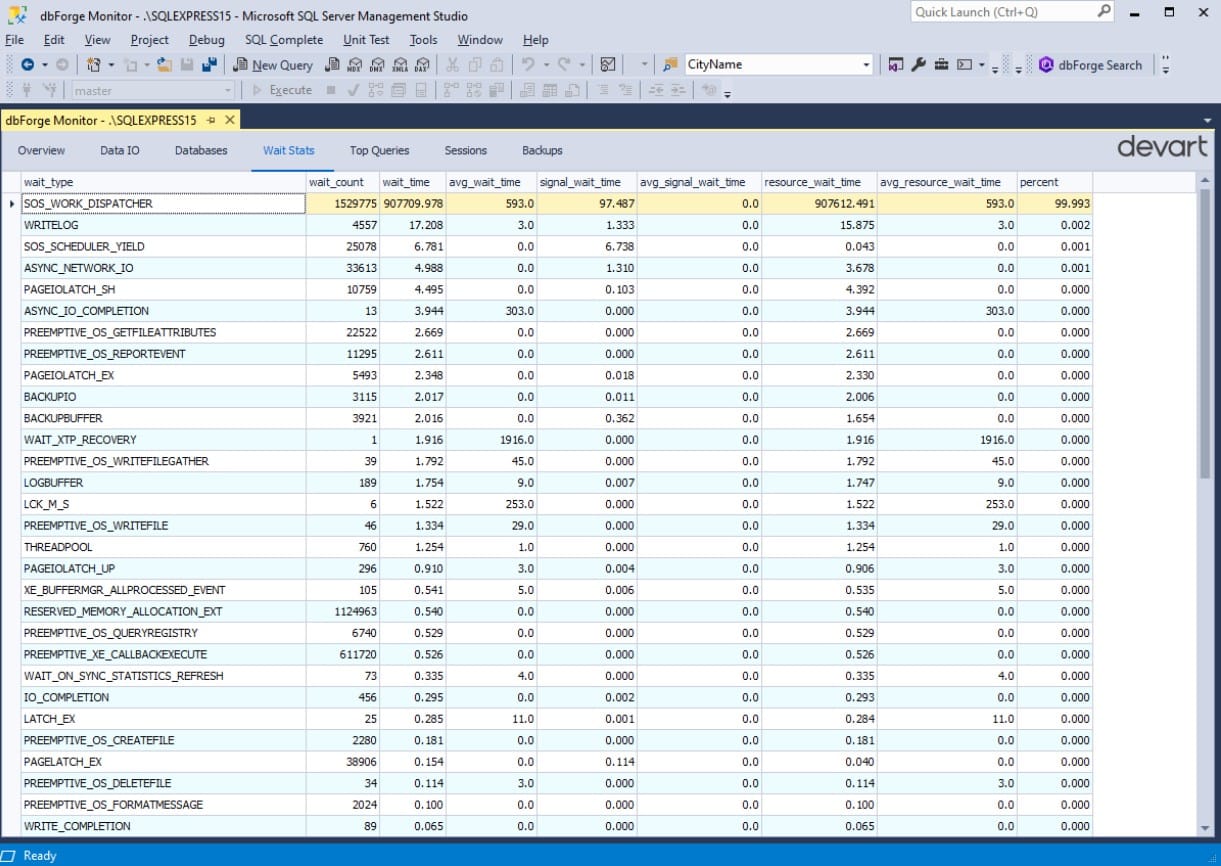Open the Debug menu
The image size is (1221, 866).
(207, 39)
